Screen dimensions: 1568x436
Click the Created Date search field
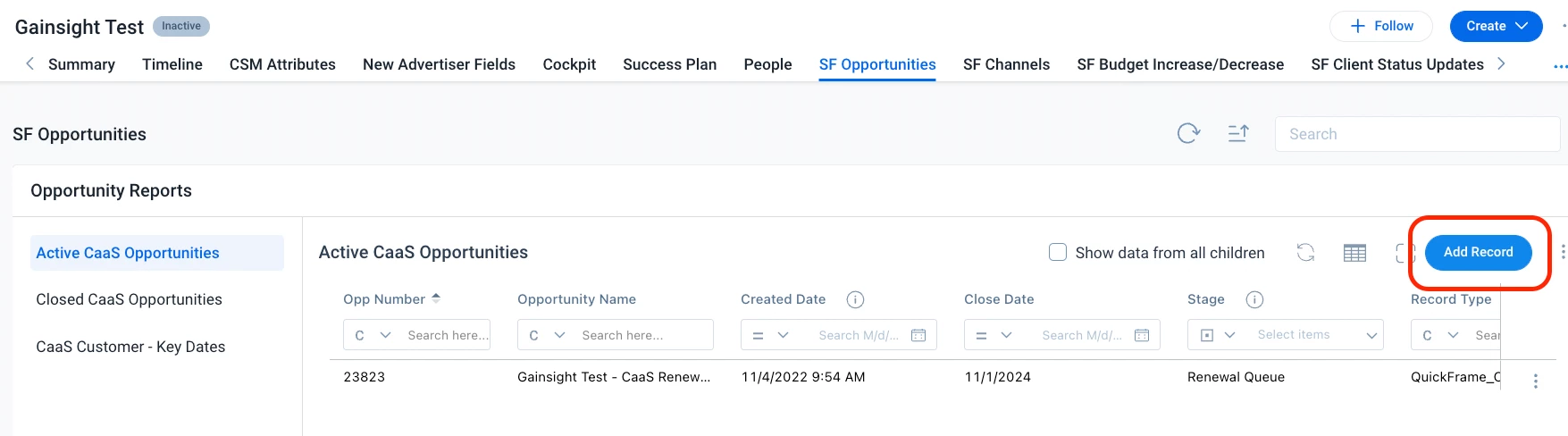858,335
